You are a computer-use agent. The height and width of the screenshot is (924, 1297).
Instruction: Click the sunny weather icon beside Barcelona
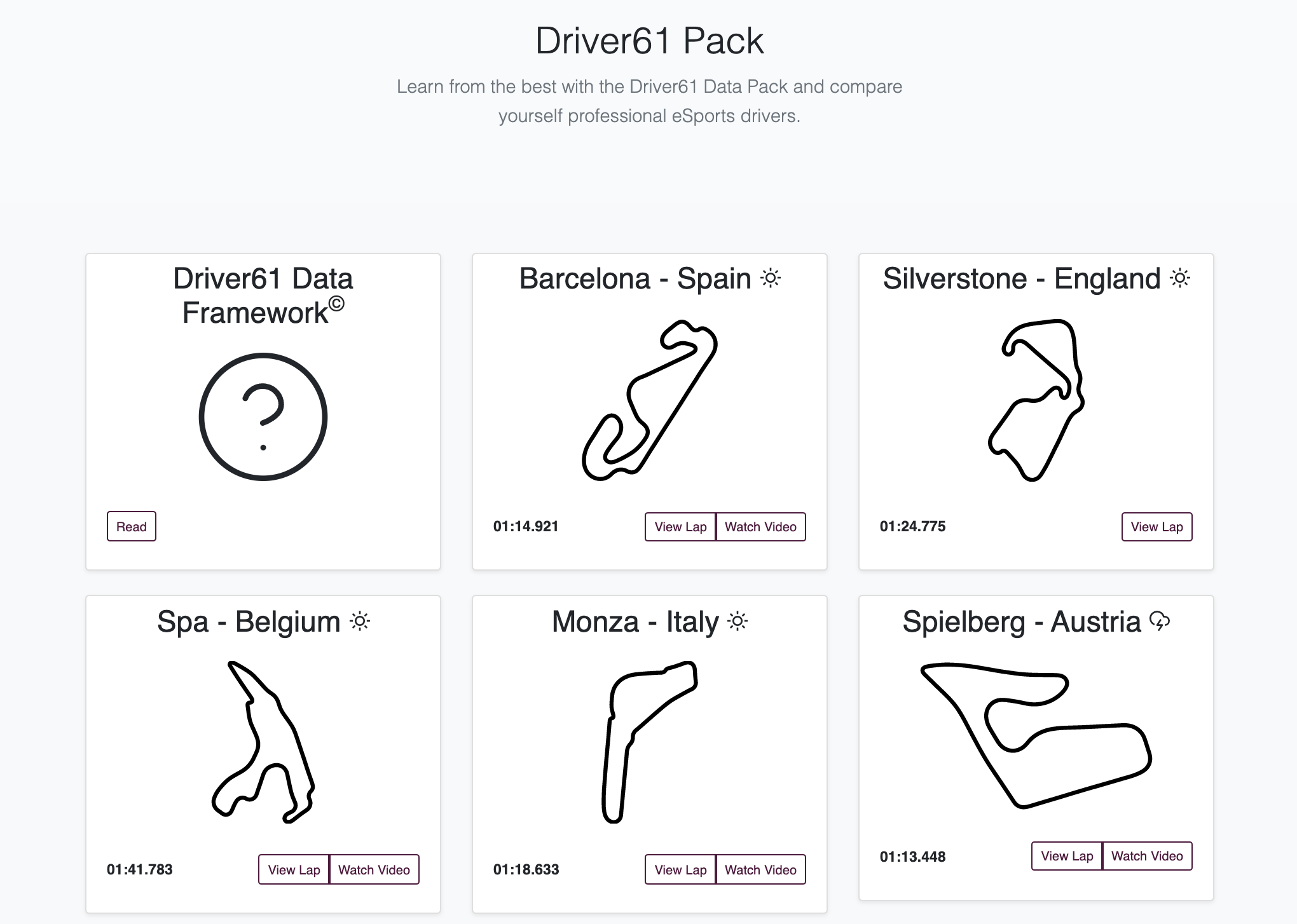pyautogui.click(x=771, y=278)
